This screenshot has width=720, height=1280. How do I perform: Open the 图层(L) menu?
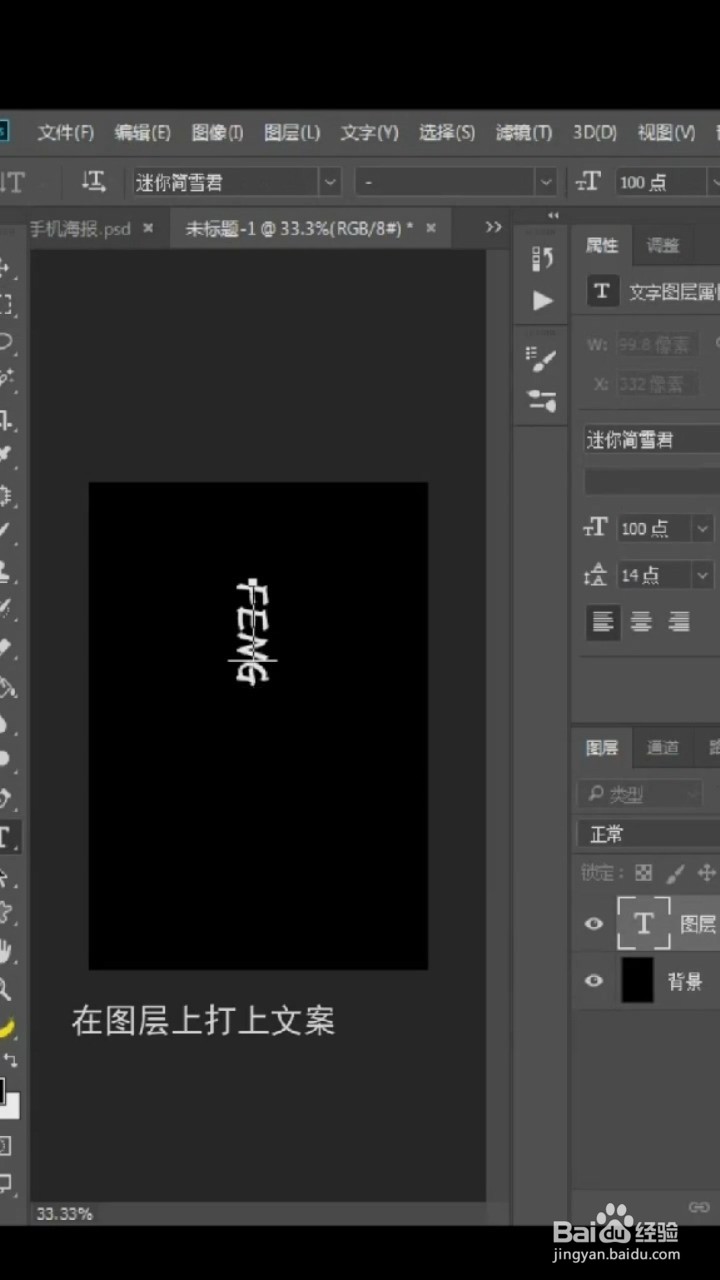[x=292, y=132]
